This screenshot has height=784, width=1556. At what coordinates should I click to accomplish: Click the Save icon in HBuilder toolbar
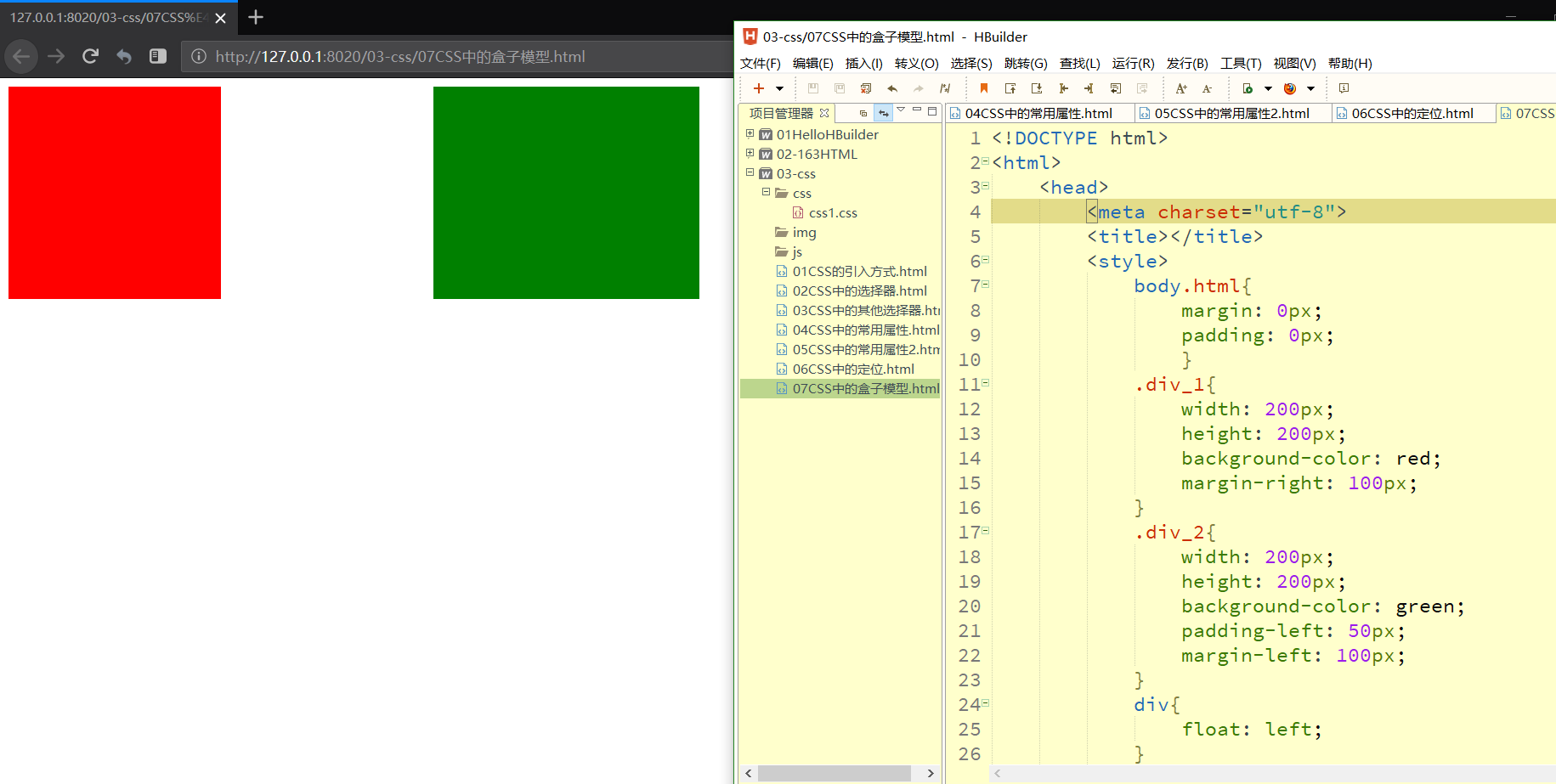812,88
